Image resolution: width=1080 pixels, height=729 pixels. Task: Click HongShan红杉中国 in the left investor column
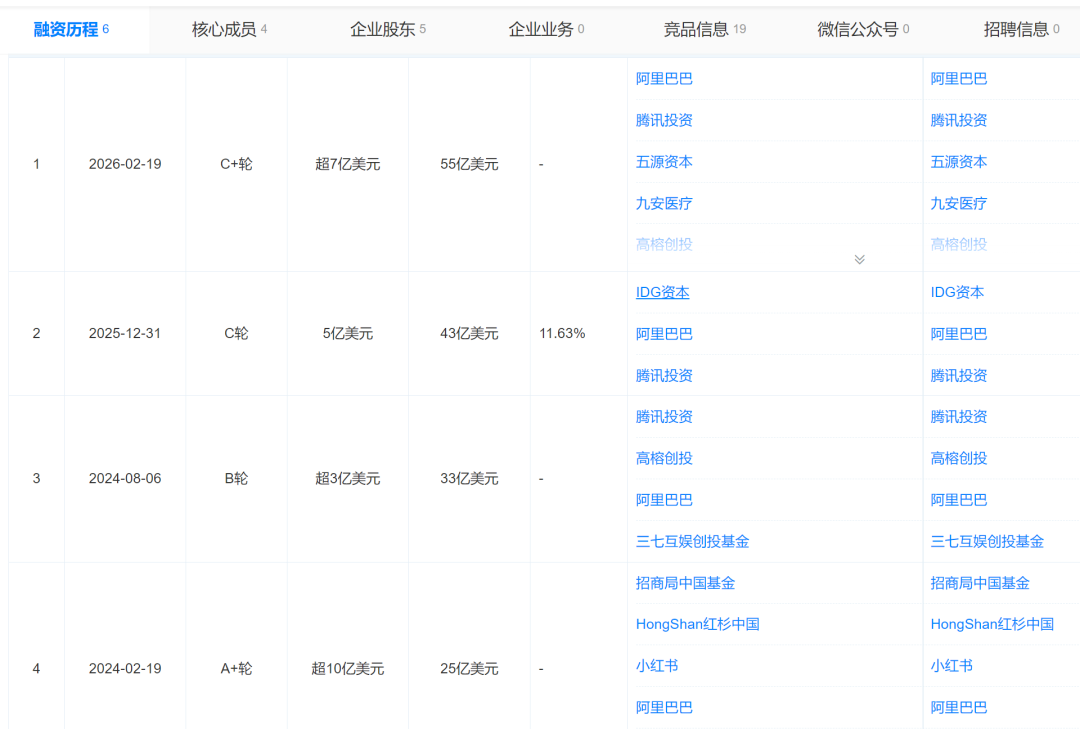pos(697,624)
